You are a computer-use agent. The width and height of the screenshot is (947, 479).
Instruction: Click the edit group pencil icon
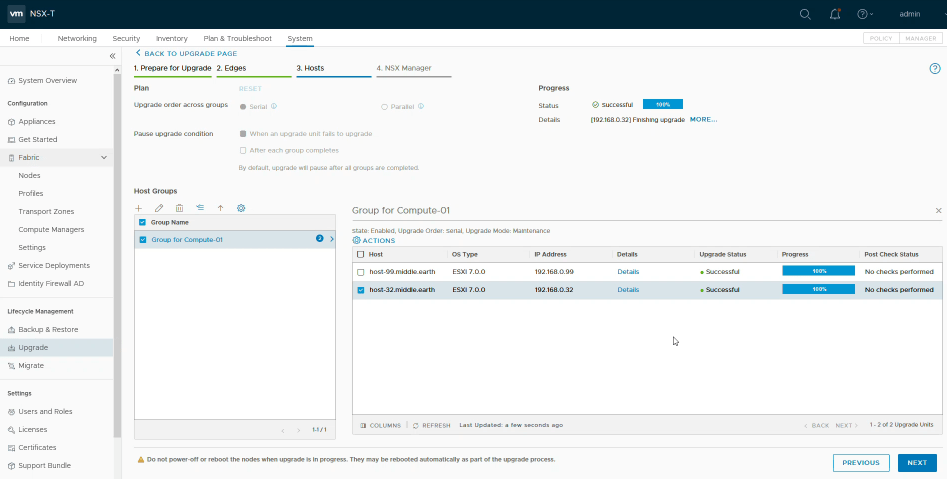point(159,208)
